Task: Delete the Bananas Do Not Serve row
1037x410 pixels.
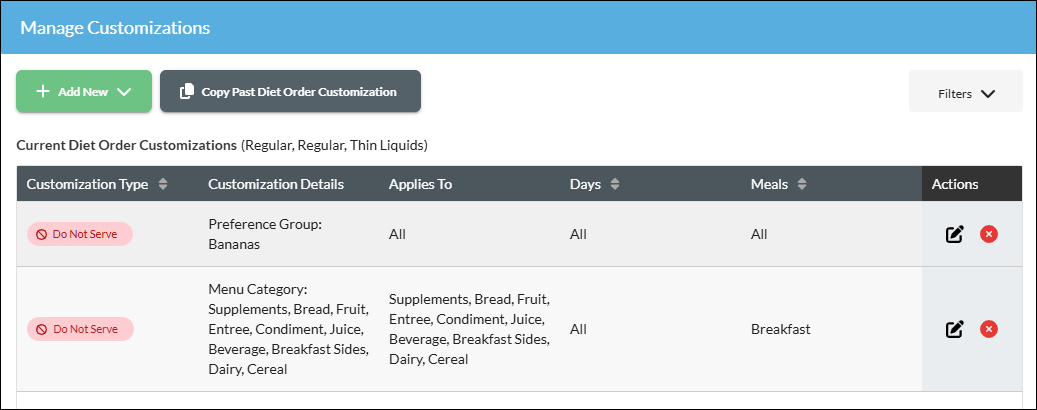Action: pyautogui.click(x=989, y=234)
